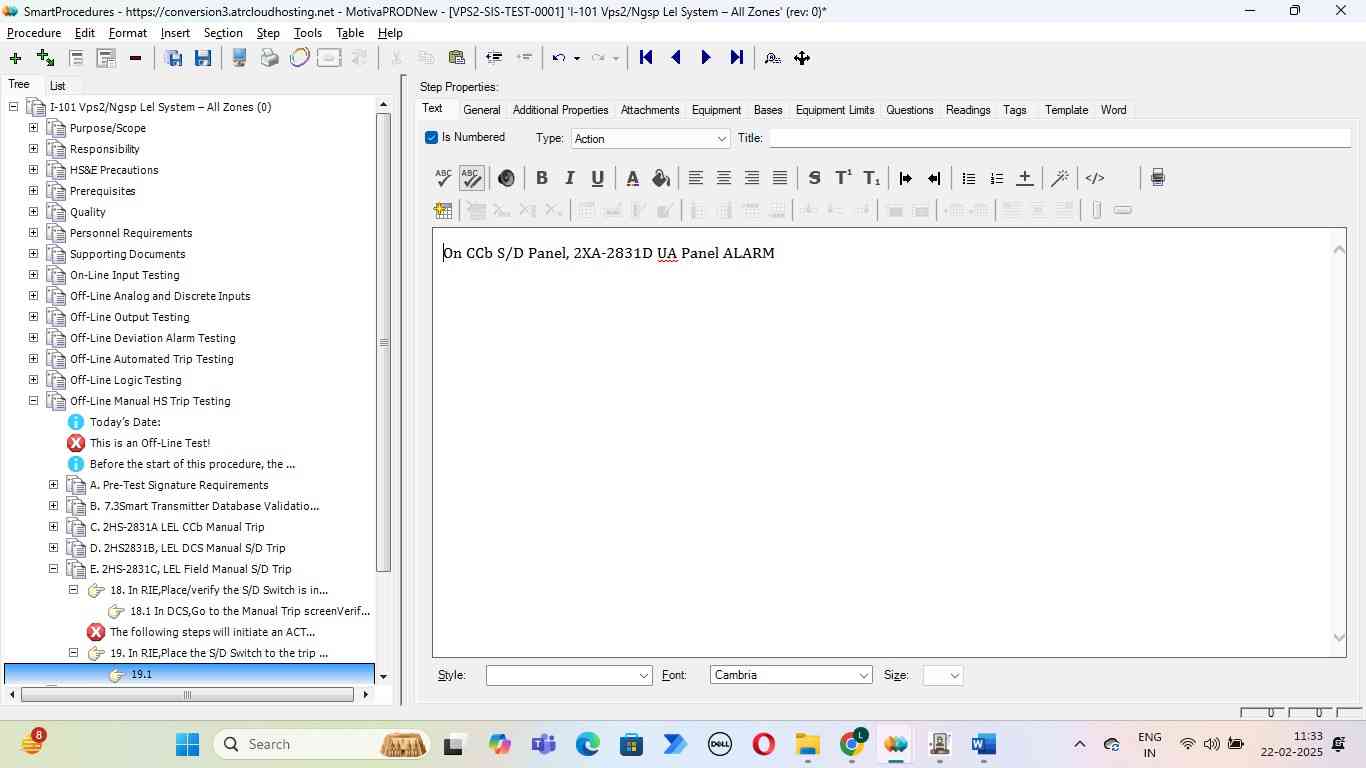
Task: Open the Tools menu
Action: (x=307, y=33)
